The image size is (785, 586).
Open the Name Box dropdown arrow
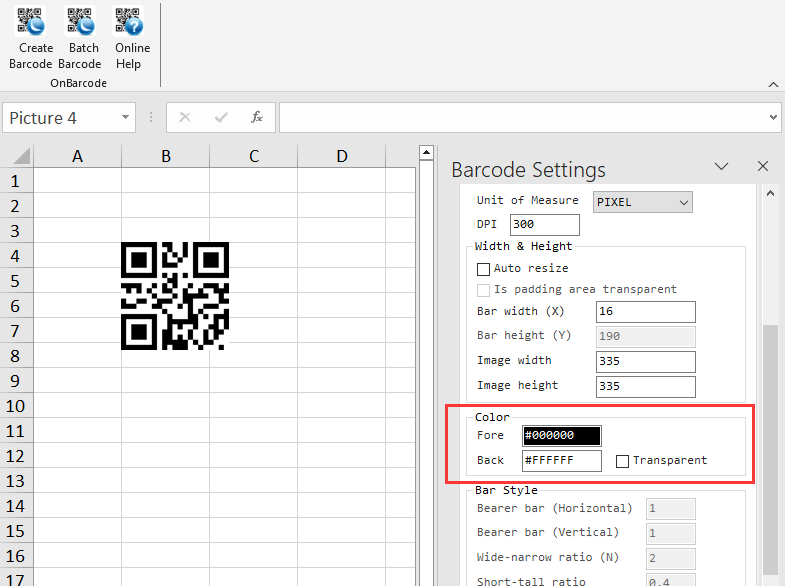pyautogui.click(x=125, y=118)
